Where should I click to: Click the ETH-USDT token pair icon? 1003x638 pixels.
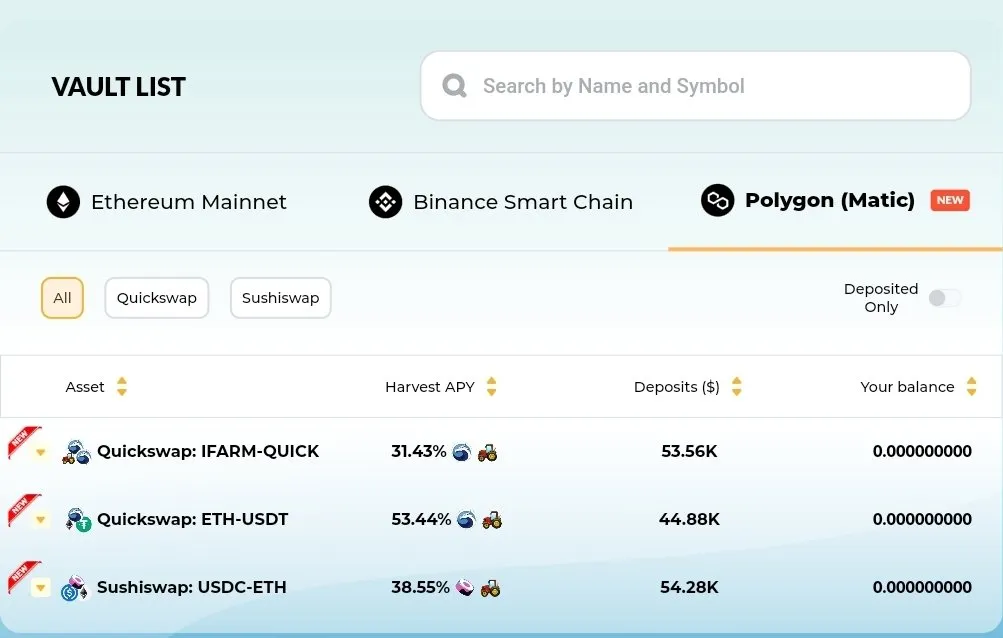pyautogui.click(x=78, y=520)
